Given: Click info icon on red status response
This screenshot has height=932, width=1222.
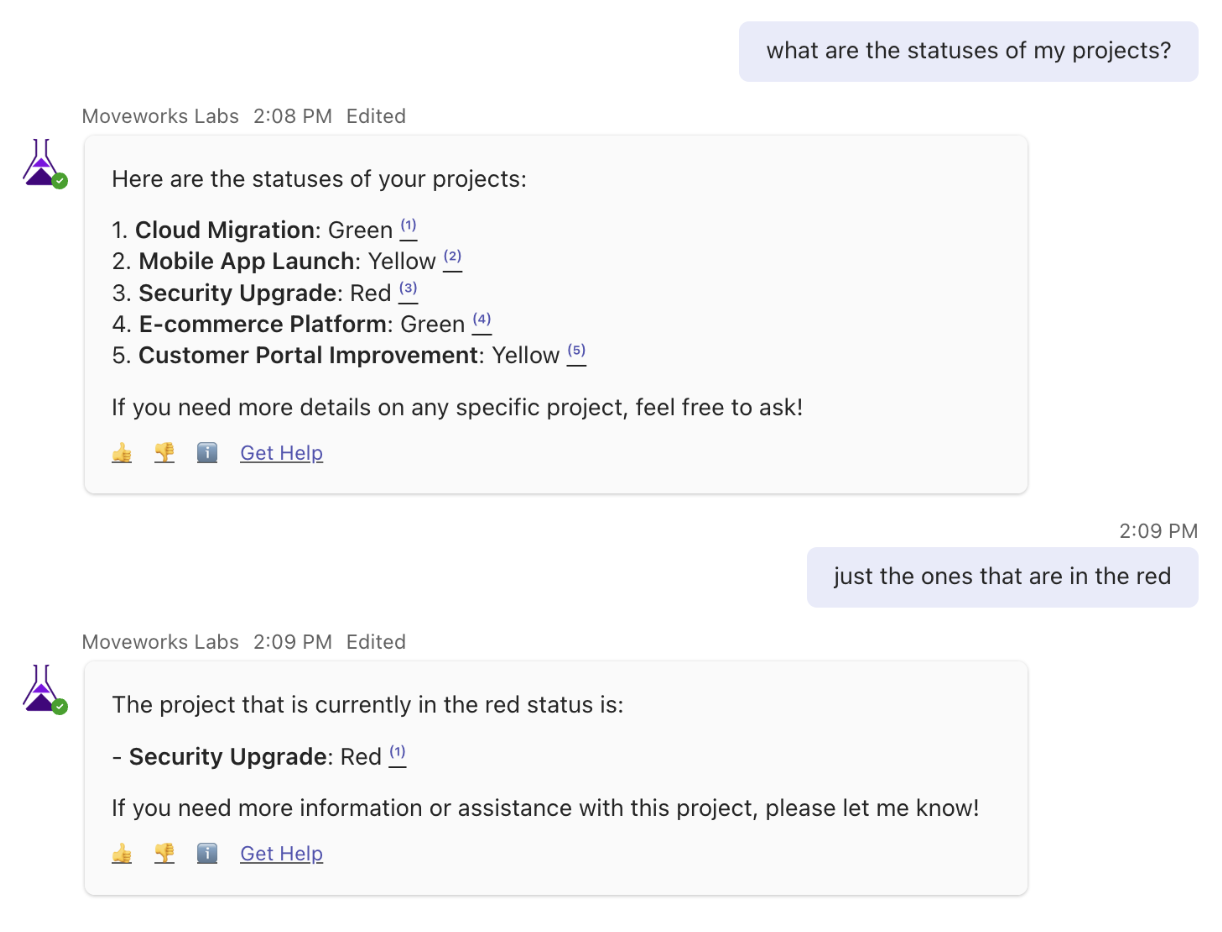Looking at the screenshot, I should pyautogui.click(x=207, y=853).
